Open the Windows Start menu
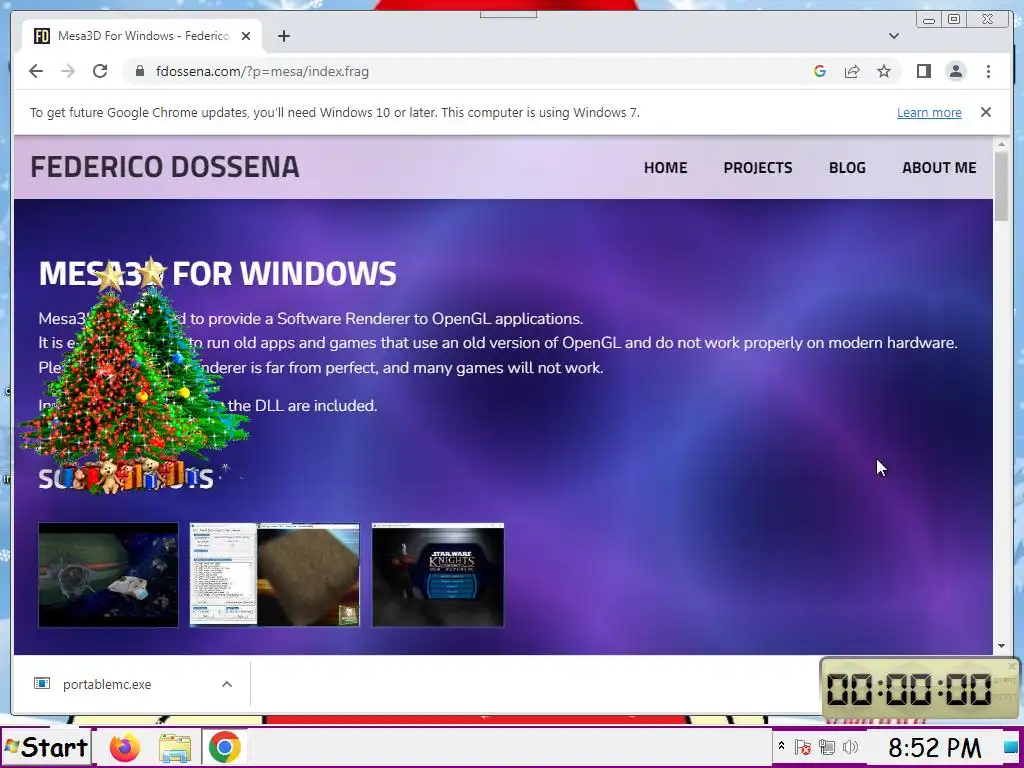This screenshot has height=768, width=1024. [46, 747]
